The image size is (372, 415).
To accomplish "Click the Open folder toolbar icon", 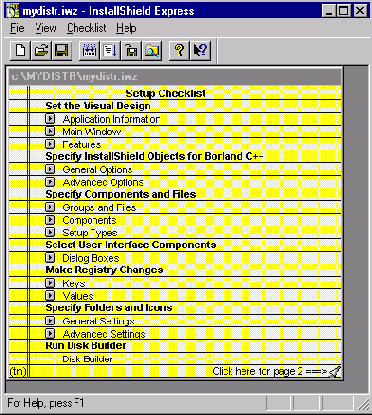I will 41,51.
